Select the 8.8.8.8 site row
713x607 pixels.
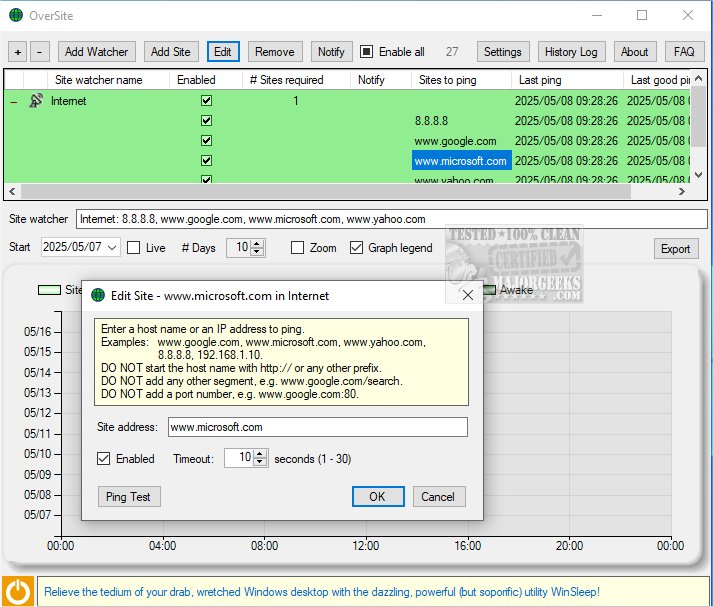click(x=431, y=121)
